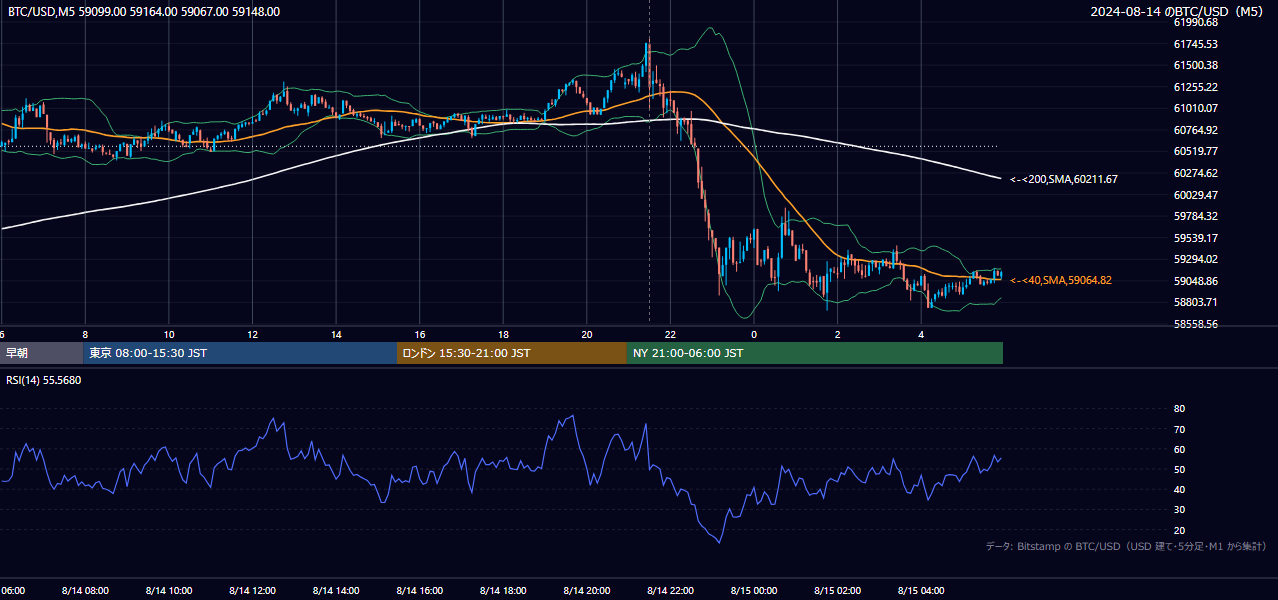Click the 8/14 14:00 date axis label
1278x600 pixels.
tap(336, 591)
